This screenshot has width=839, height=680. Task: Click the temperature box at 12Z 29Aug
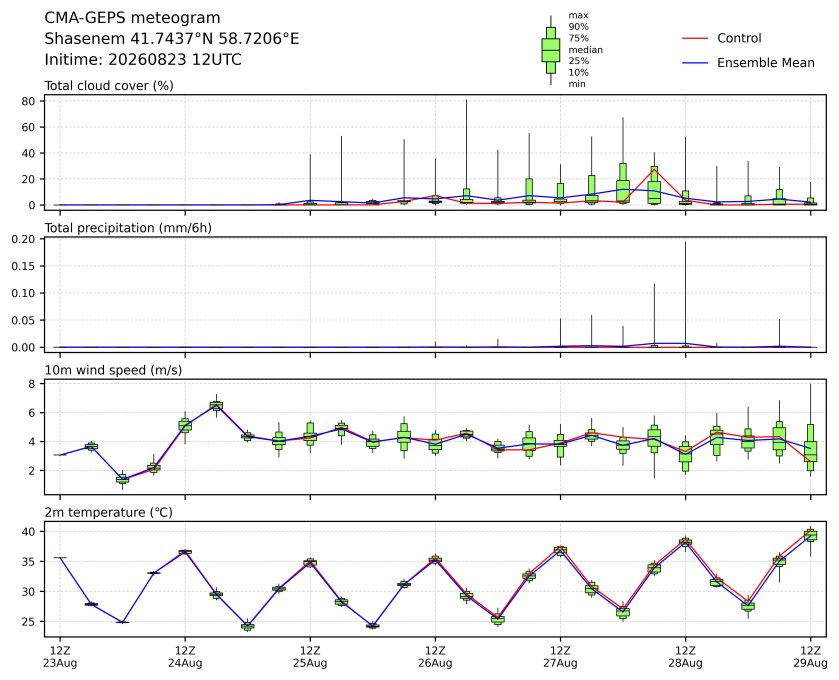coord(811,535)
